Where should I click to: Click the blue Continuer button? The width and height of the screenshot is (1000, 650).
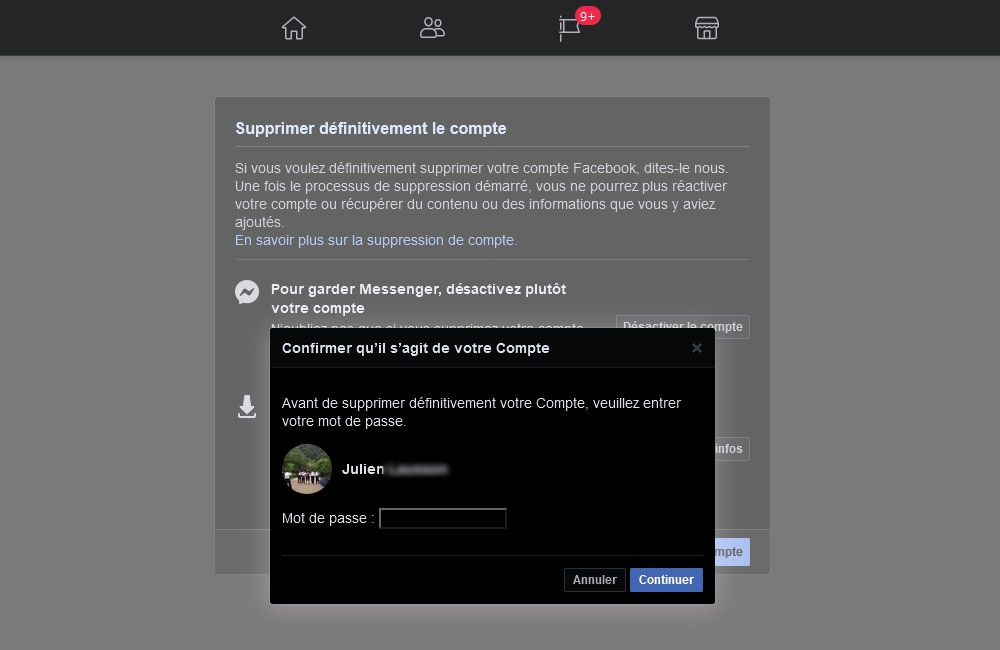(666, 580)
